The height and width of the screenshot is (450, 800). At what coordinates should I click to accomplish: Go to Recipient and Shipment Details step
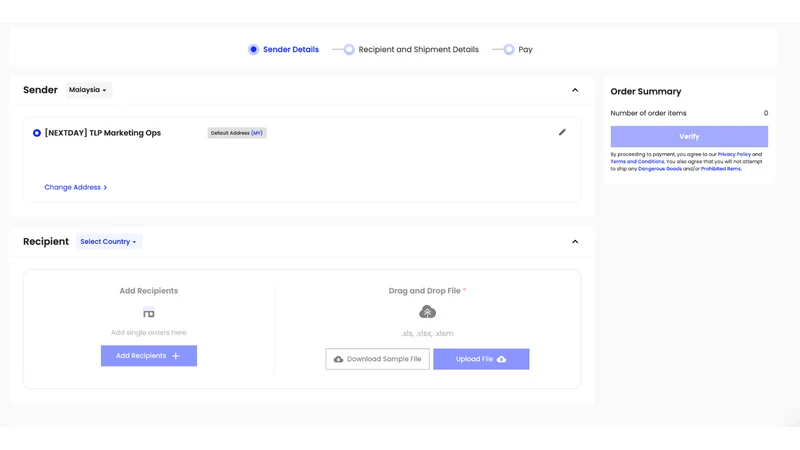point(411,49)
